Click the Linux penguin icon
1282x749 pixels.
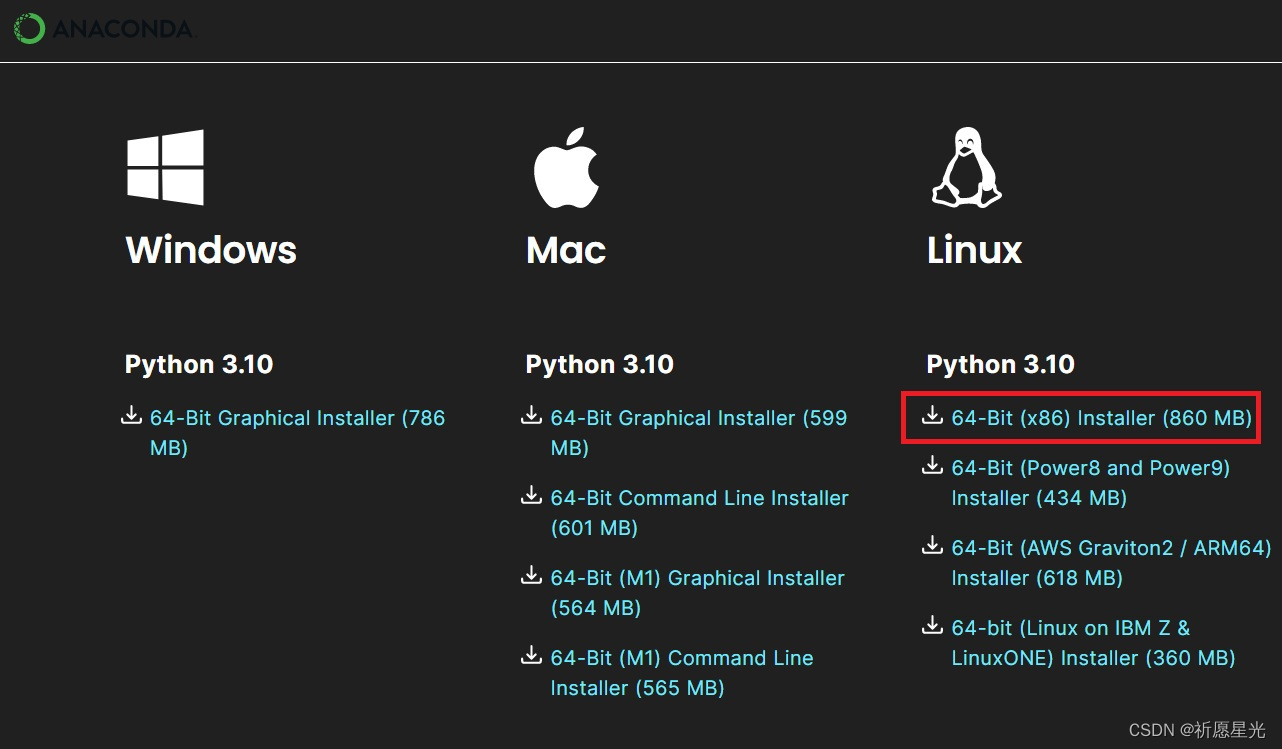(x=966, y=167)
